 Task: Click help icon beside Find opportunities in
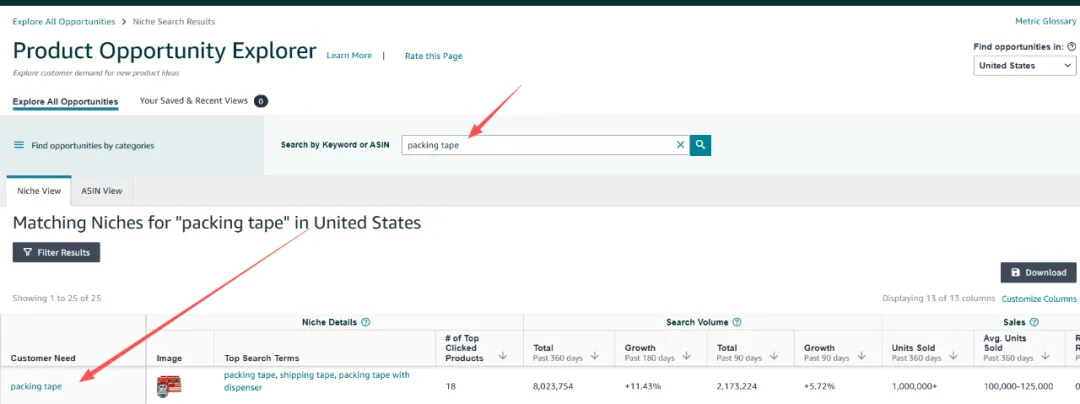click(x=1072, y=47)
